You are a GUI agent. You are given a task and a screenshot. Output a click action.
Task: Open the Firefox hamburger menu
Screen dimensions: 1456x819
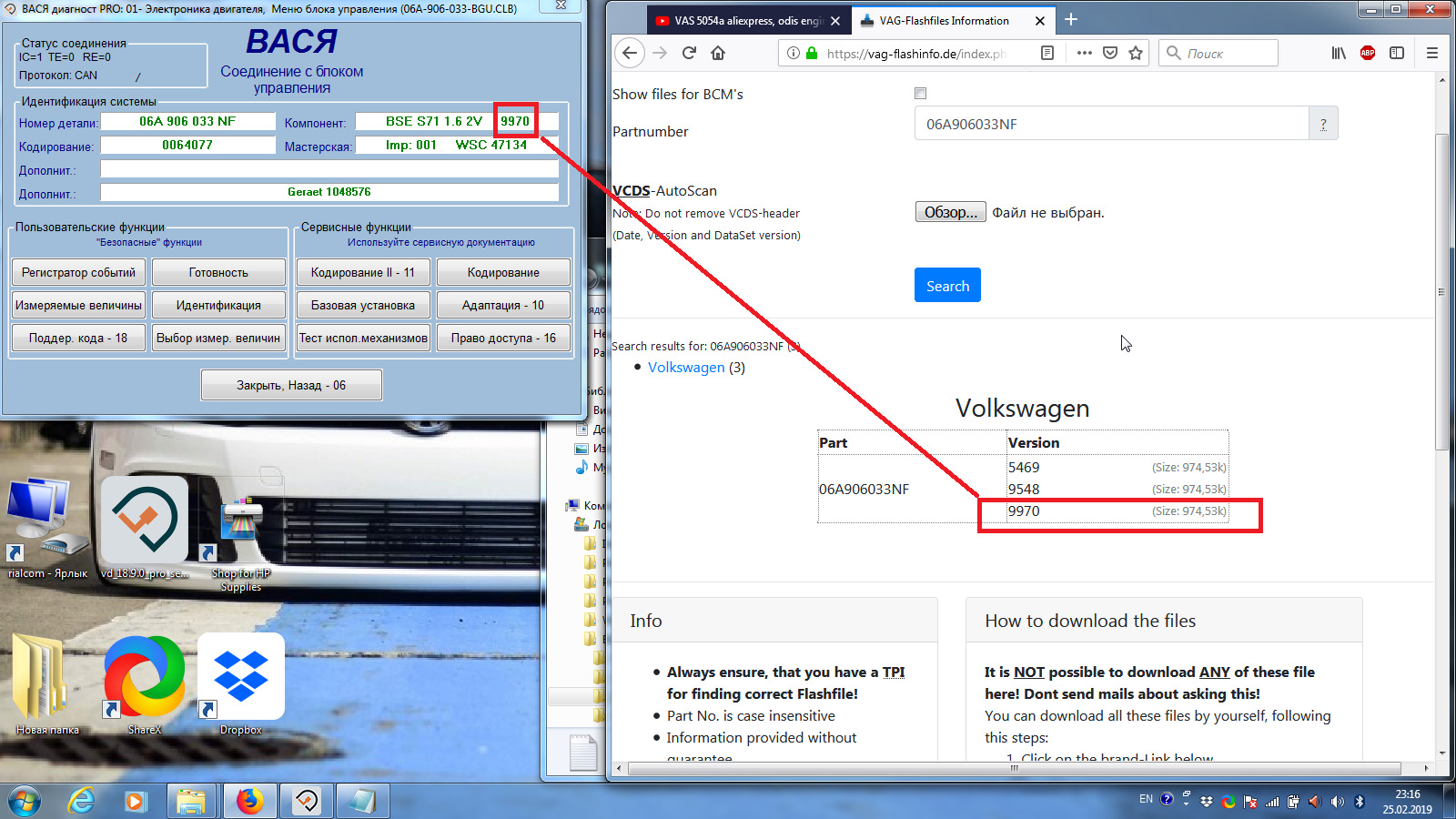click(1432, 53)
